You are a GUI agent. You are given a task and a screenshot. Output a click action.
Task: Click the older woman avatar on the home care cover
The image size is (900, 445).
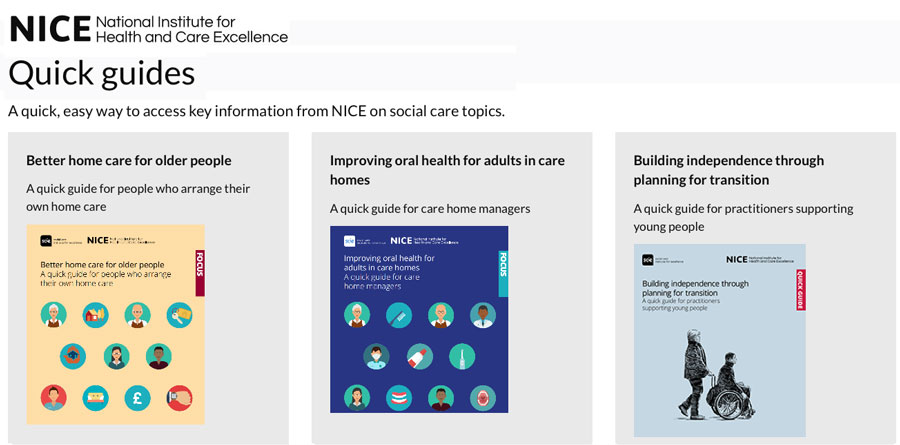tap(53, 315)
